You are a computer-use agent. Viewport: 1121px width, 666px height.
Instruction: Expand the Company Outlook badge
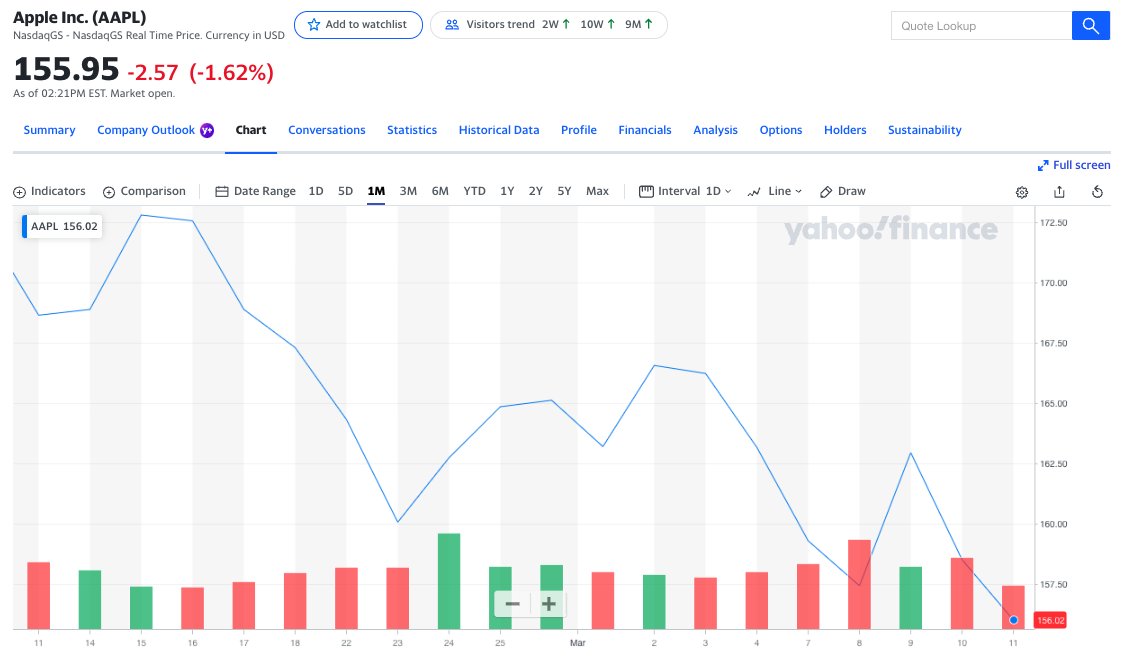point(207,130)
